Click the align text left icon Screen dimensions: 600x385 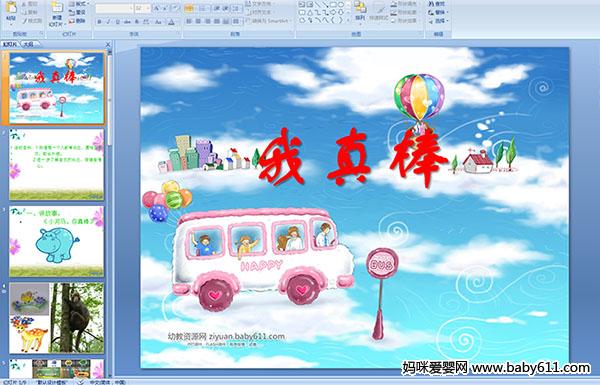click(189, 21)
